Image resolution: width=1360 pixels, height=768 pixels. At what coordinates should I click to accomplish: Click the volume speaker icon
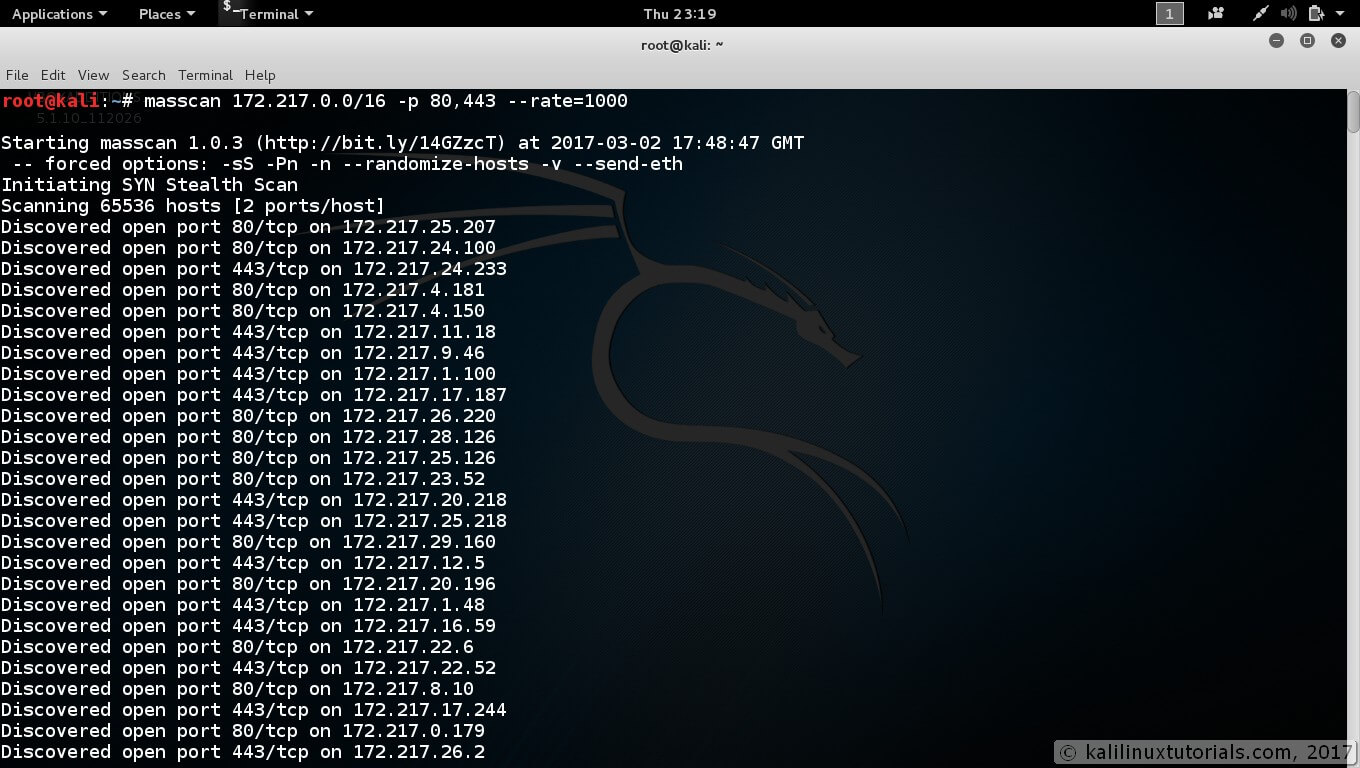pos(1288,13)
